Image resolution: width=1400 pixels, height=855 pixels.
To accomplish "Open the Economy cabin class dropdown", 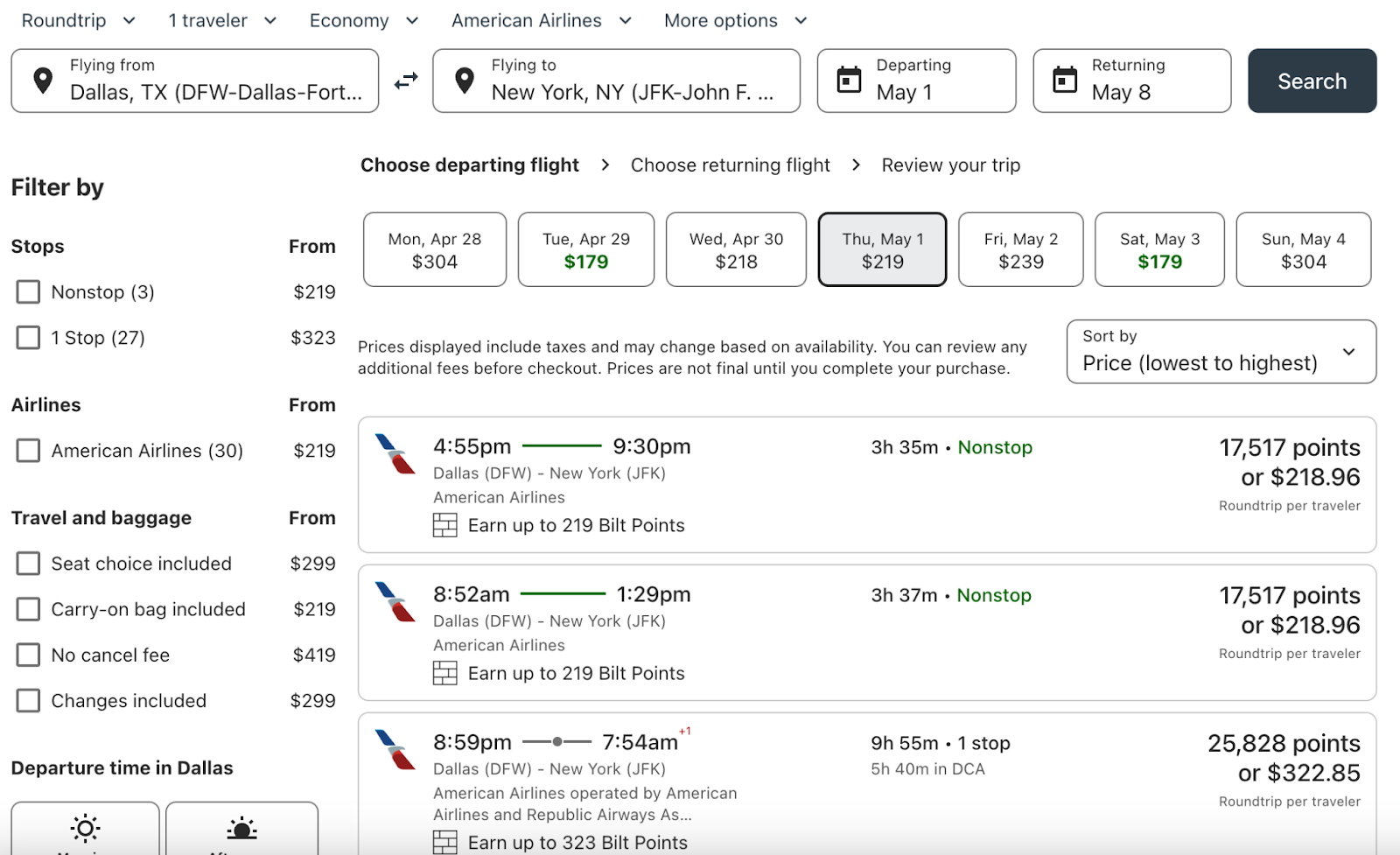I will pos(364,21).
